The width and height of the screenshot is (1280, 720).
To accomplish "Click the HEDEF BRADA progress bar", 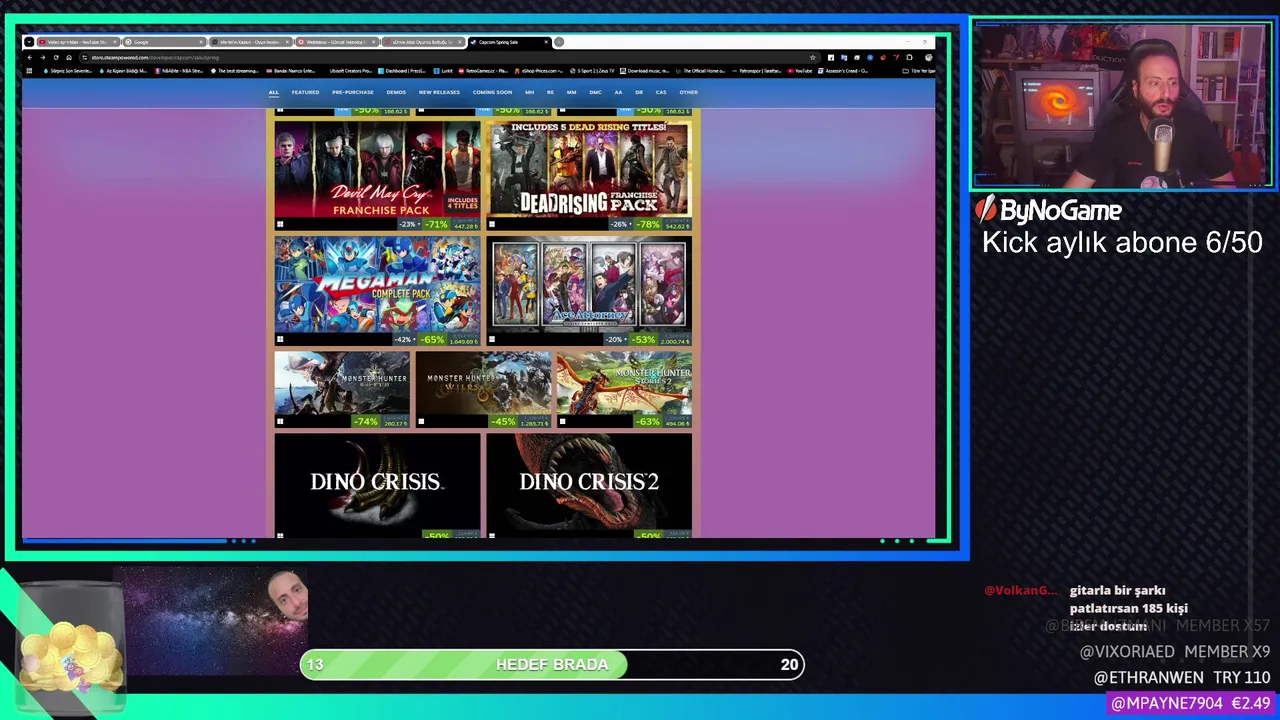I will coord(552,664).
